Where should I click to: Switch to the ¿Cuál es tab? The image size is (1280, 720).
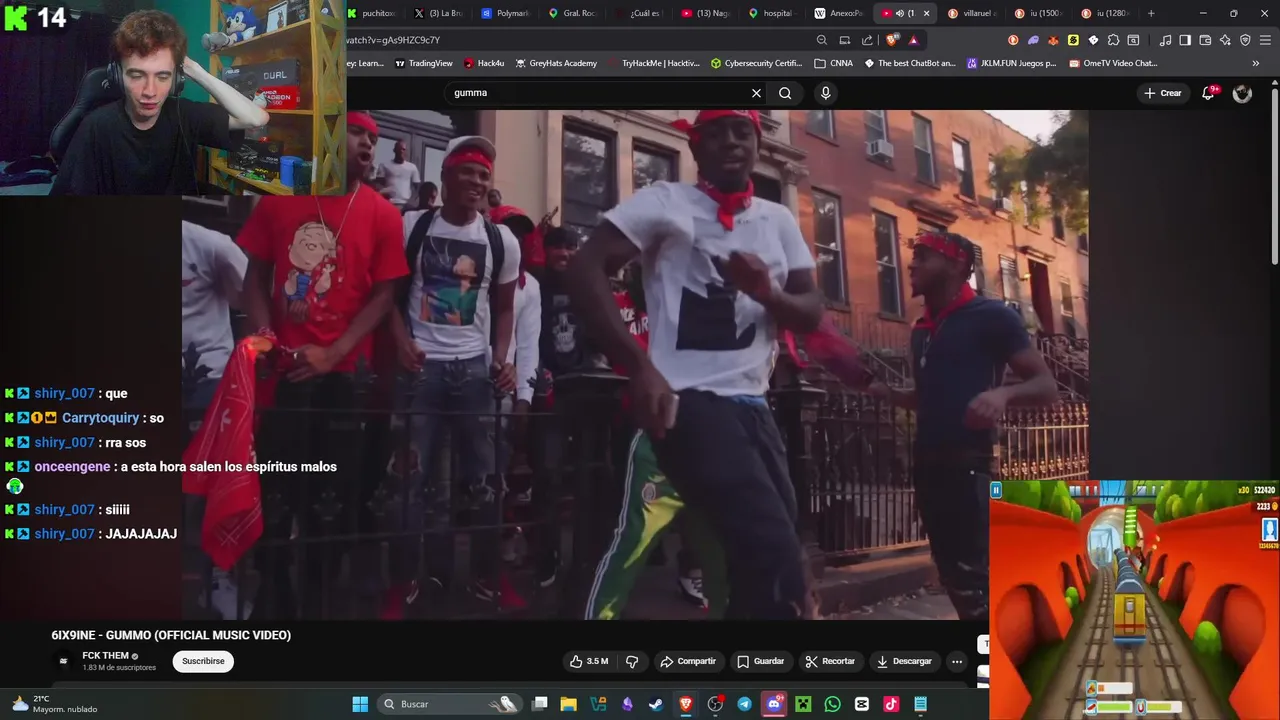click(640, 13)
